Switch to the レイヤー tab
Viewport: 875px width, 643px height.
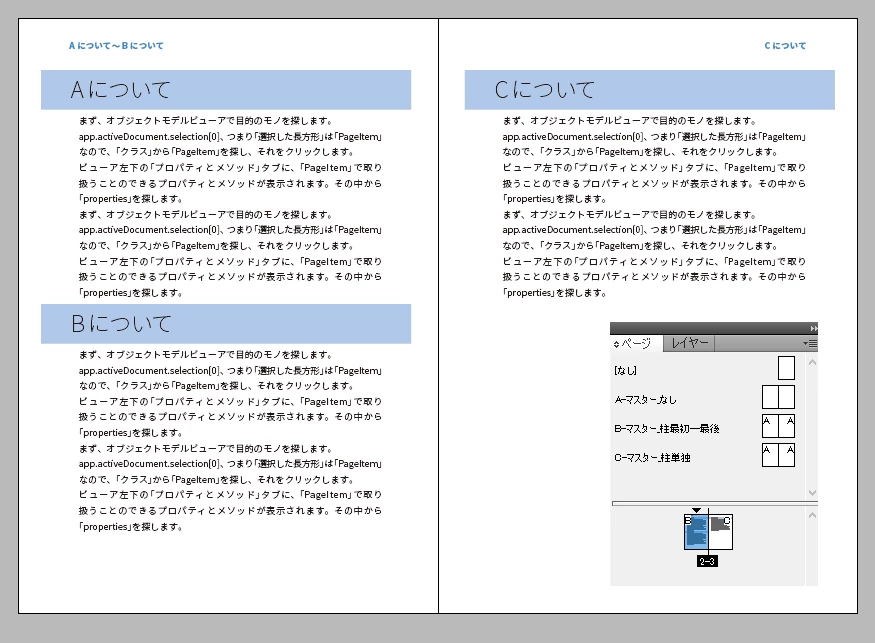coord(689,343)
